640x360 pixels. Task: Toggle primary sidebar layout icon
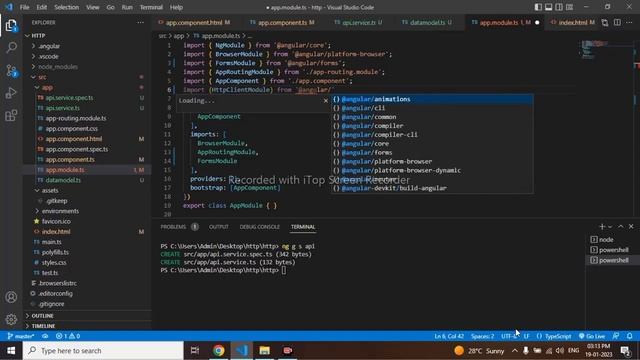(x=538, y=7)
